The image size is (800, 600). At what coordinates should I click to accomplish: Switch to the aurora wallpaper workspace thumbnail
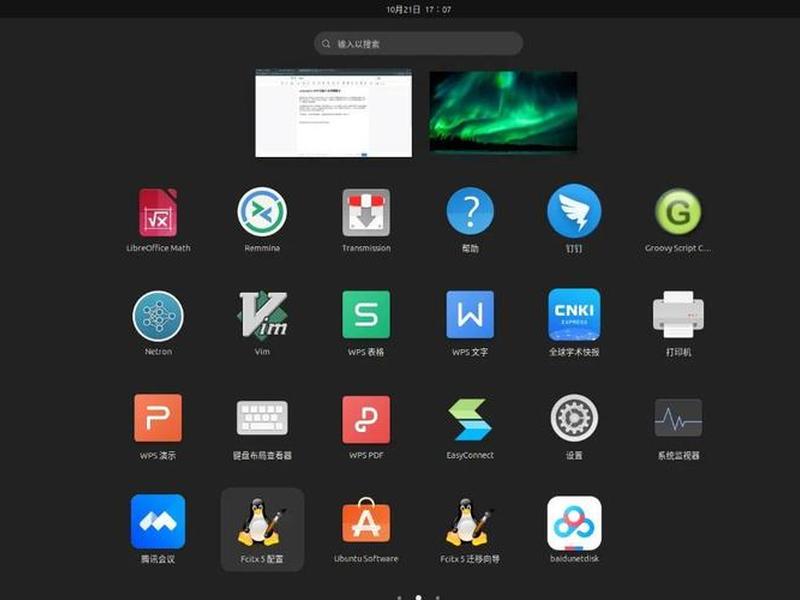[503, 111]
